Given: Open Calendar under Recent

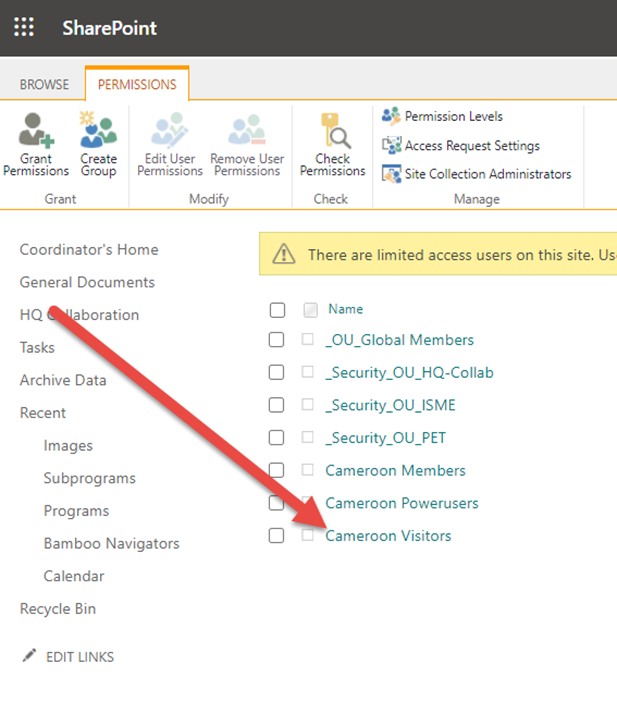Looking at the screenshot, I should coord(74,576).
